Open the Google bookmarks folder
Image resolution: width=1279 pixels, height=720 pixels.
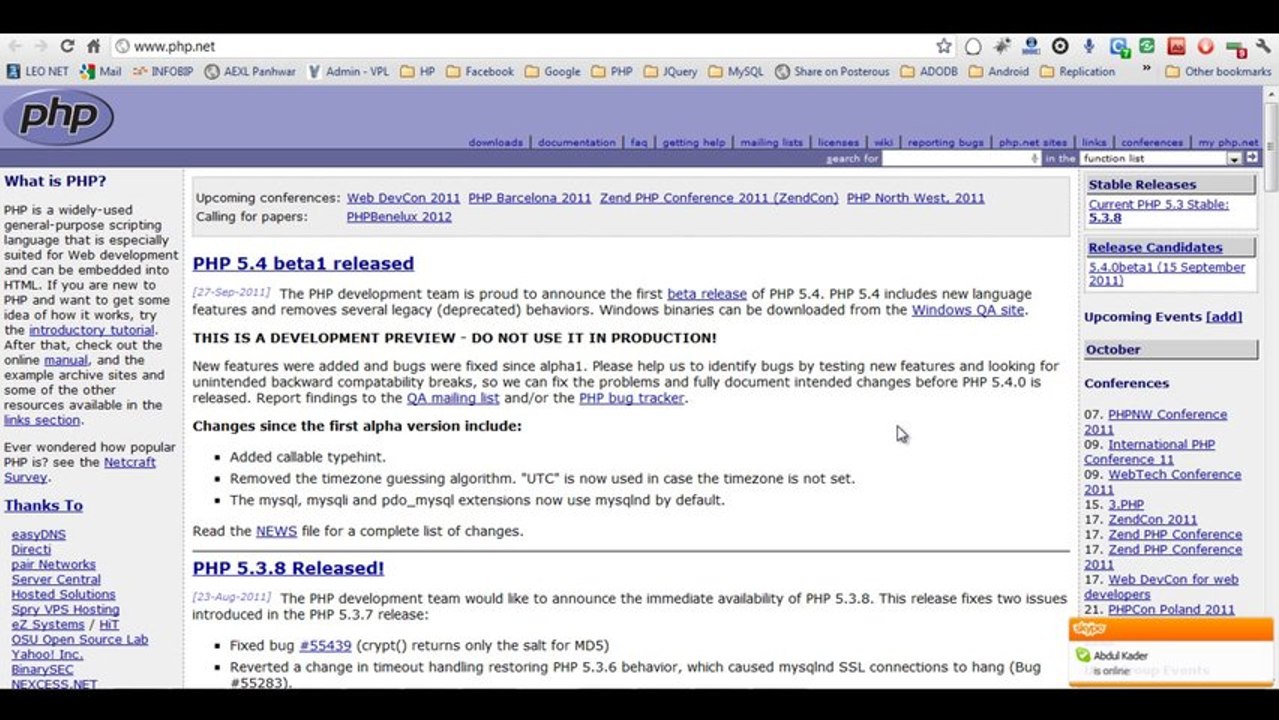click(552, 72)
